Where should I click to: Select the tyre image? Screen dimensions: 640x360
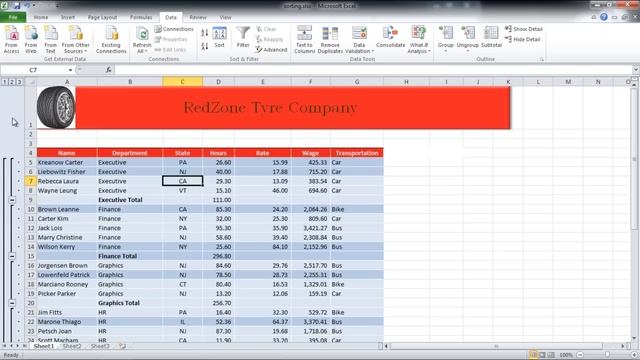tap(56, 107)
